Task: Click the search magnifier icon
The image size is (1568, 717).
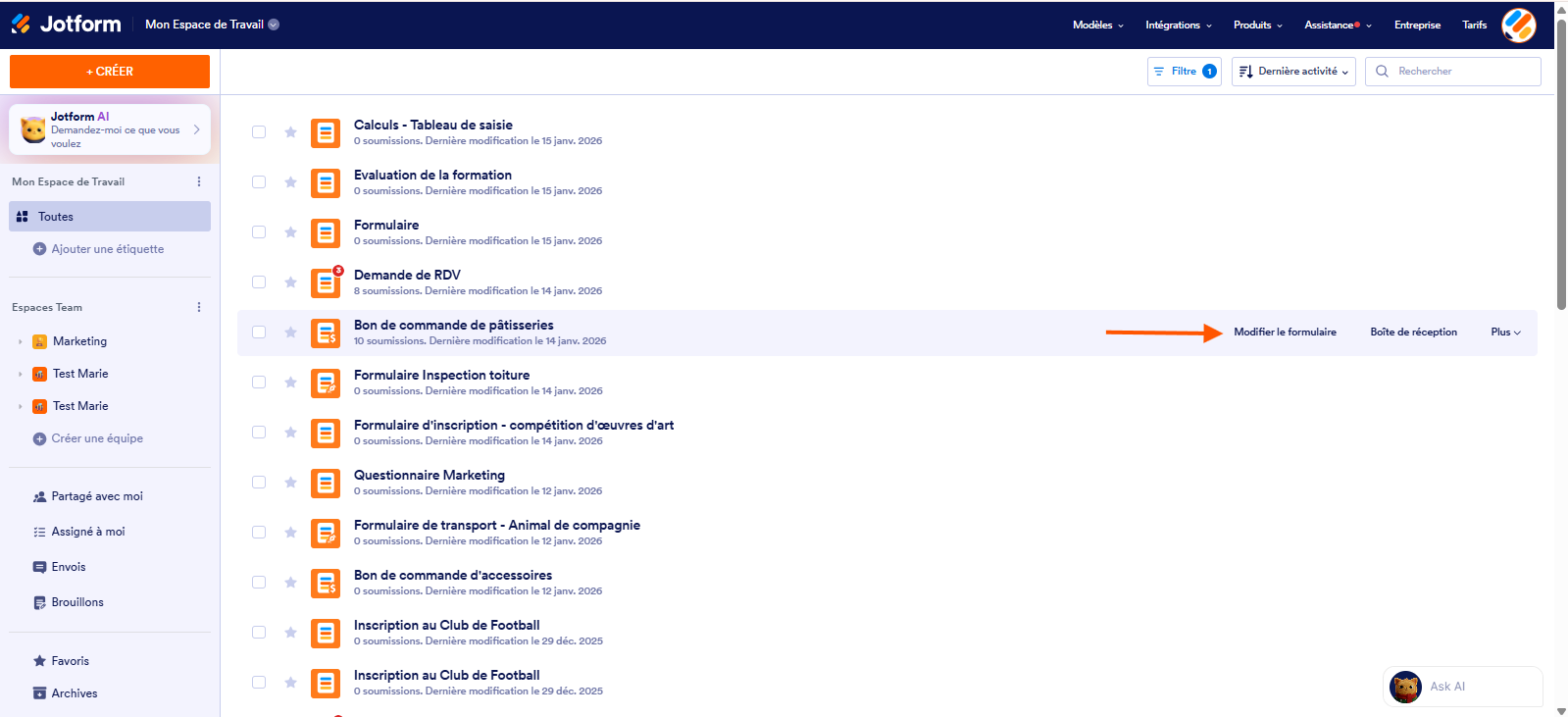Action: (1382, 72)
